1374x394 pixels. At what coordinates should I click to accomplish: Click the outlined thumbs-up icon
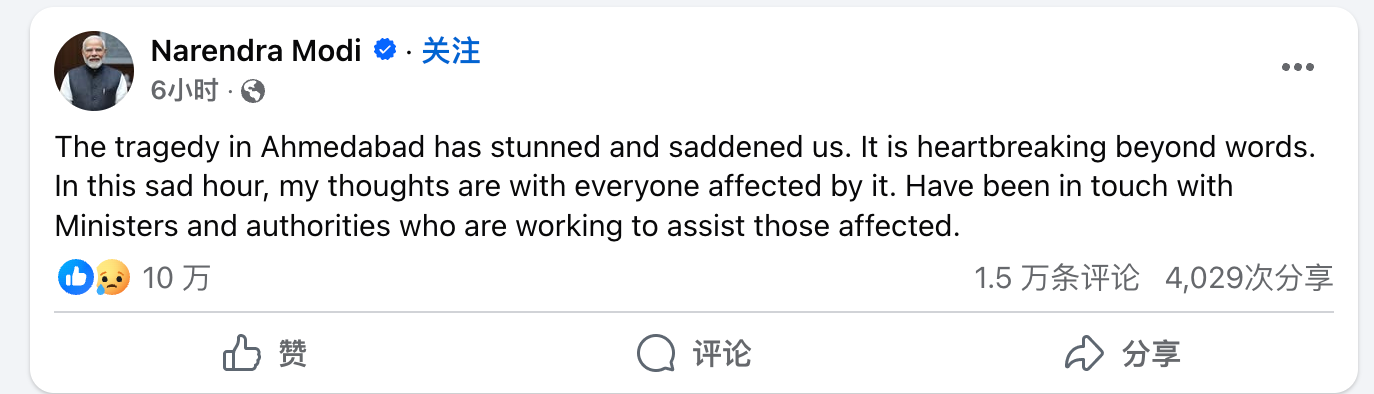(x=241, y=353)
